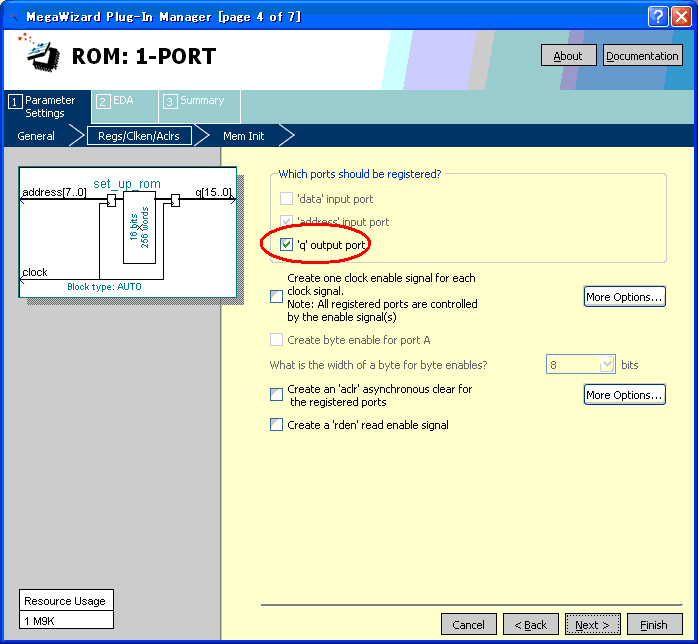This screenshot has width=698, height=644.
Task: Cancel the wizard
Action: pos(468,625)
